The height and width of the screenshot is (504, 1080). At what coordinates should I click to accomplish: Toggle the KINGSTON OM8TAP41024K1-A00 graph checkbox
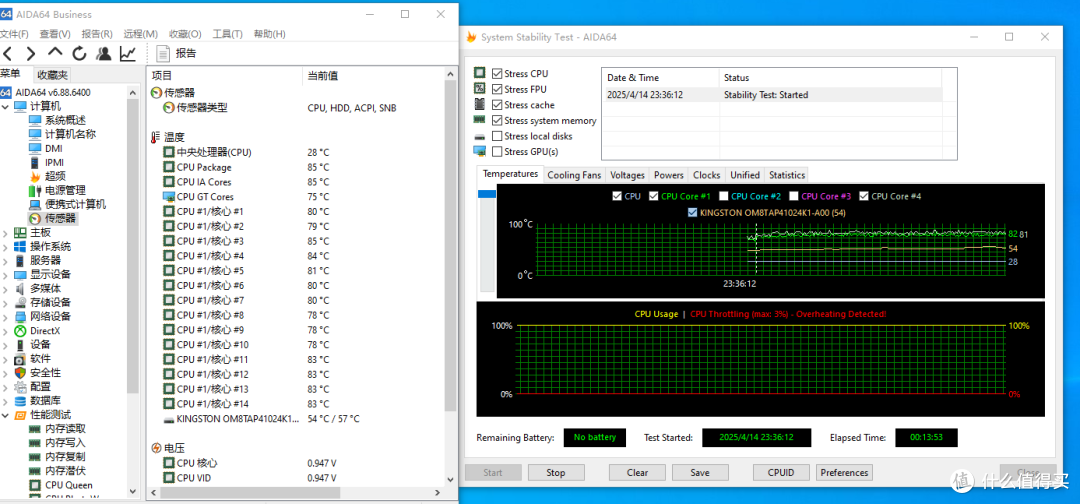pos(692,213)
